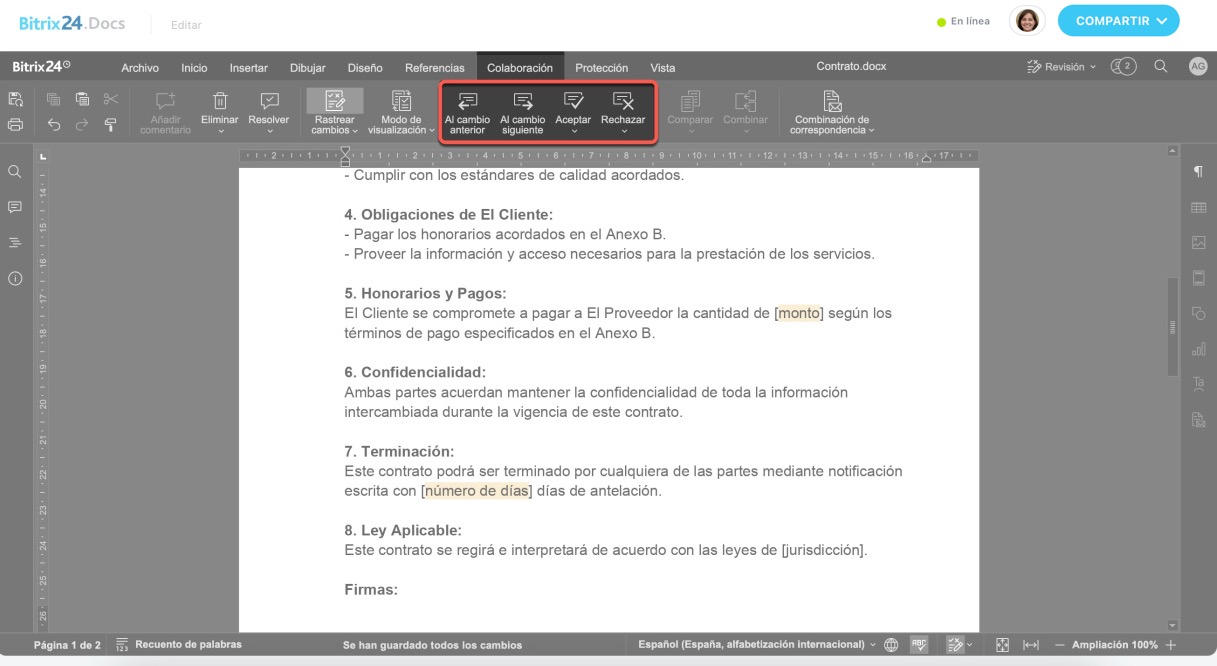This screenshot has width=1217, height=666.
Task: Open the search magnifier in left sidebar
Action: click(15, 172)
